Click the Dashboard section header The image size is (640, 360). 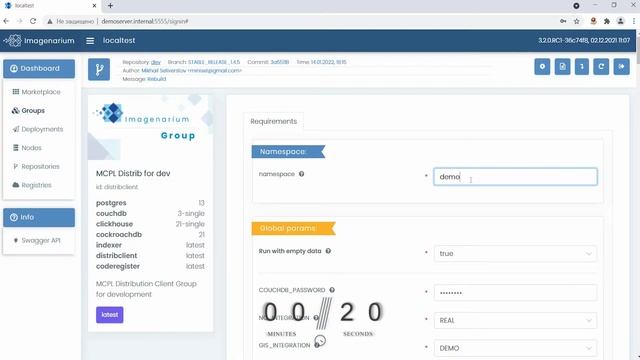pos(39,69)
